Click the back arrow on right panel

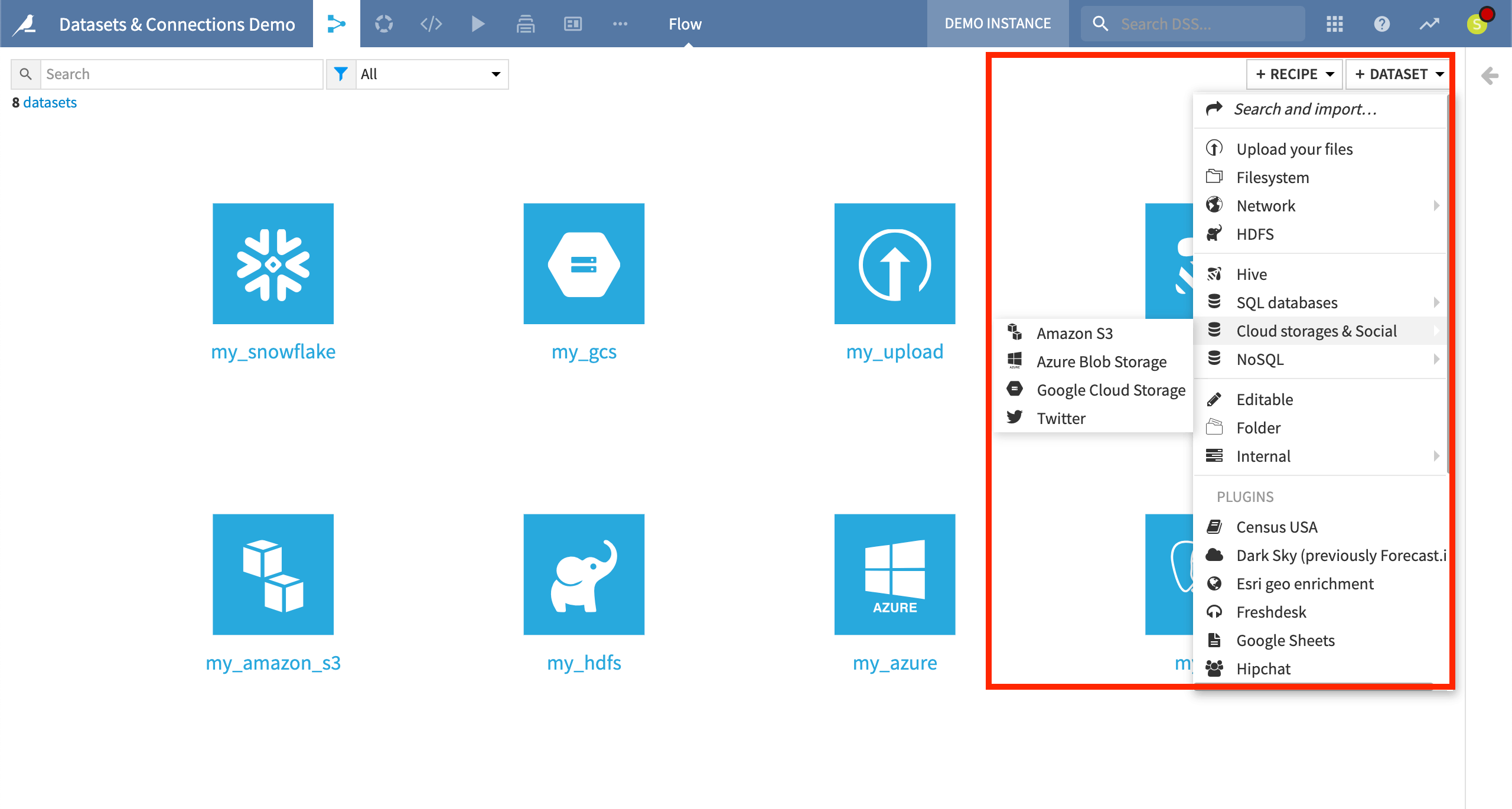point(1489,76)
